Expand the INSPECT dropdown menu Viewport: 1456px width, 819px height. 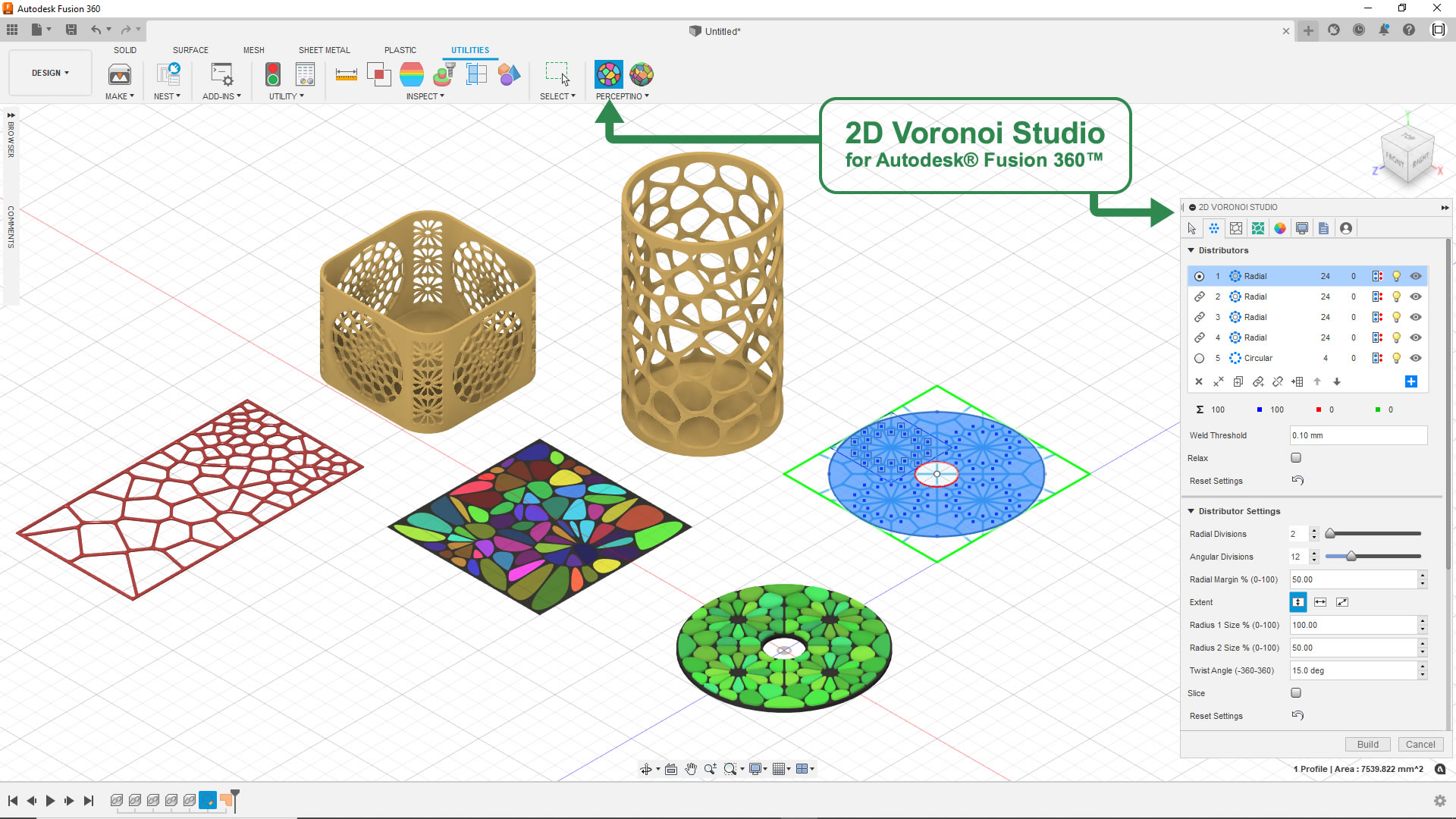[425, 96]
